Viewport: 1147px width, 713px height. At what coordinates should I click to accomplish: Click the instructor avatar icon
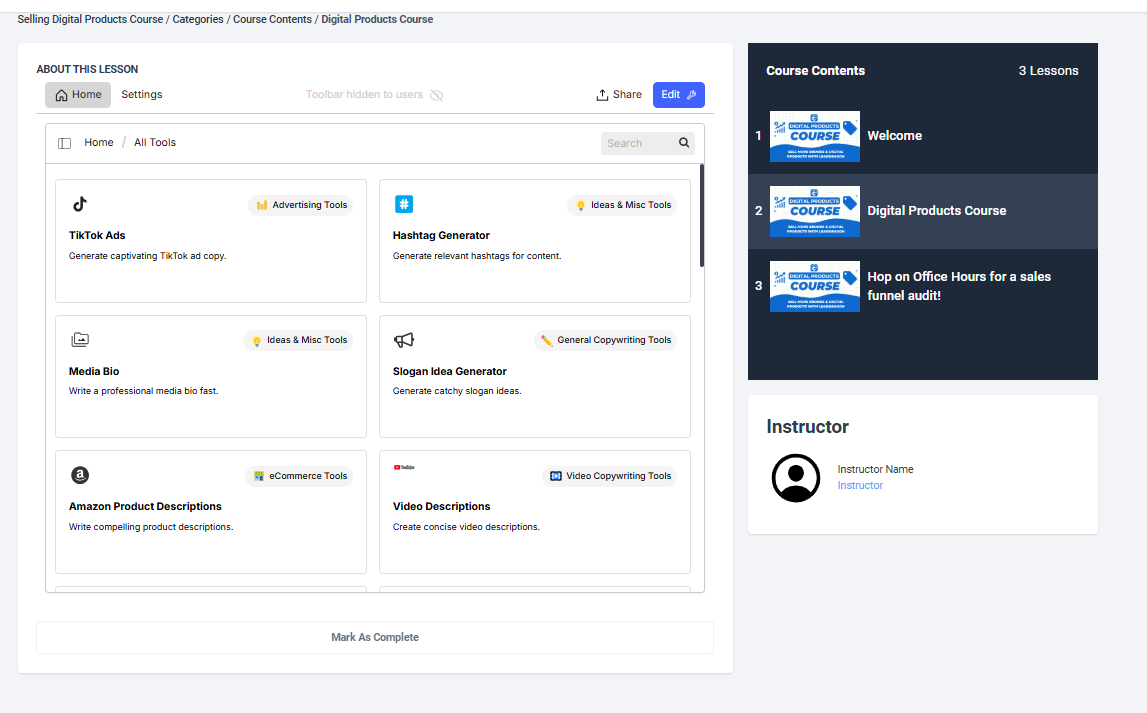click(x=796, y=477)
